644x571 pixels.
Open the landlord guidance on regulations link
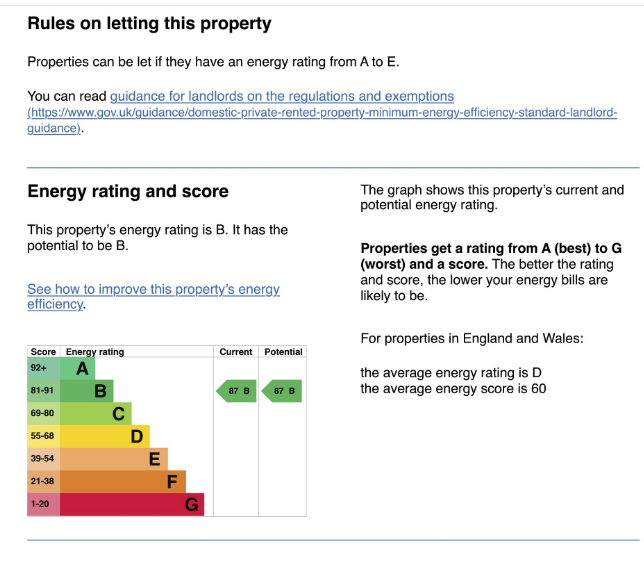point(282,97)
